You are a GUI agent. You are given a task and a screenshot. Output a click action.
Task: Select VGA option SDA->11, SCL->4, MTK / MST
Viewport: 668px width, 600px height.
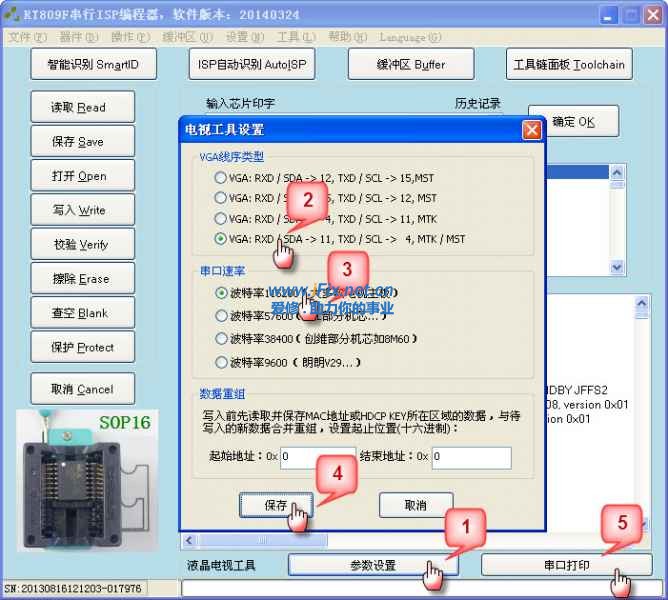221,239
